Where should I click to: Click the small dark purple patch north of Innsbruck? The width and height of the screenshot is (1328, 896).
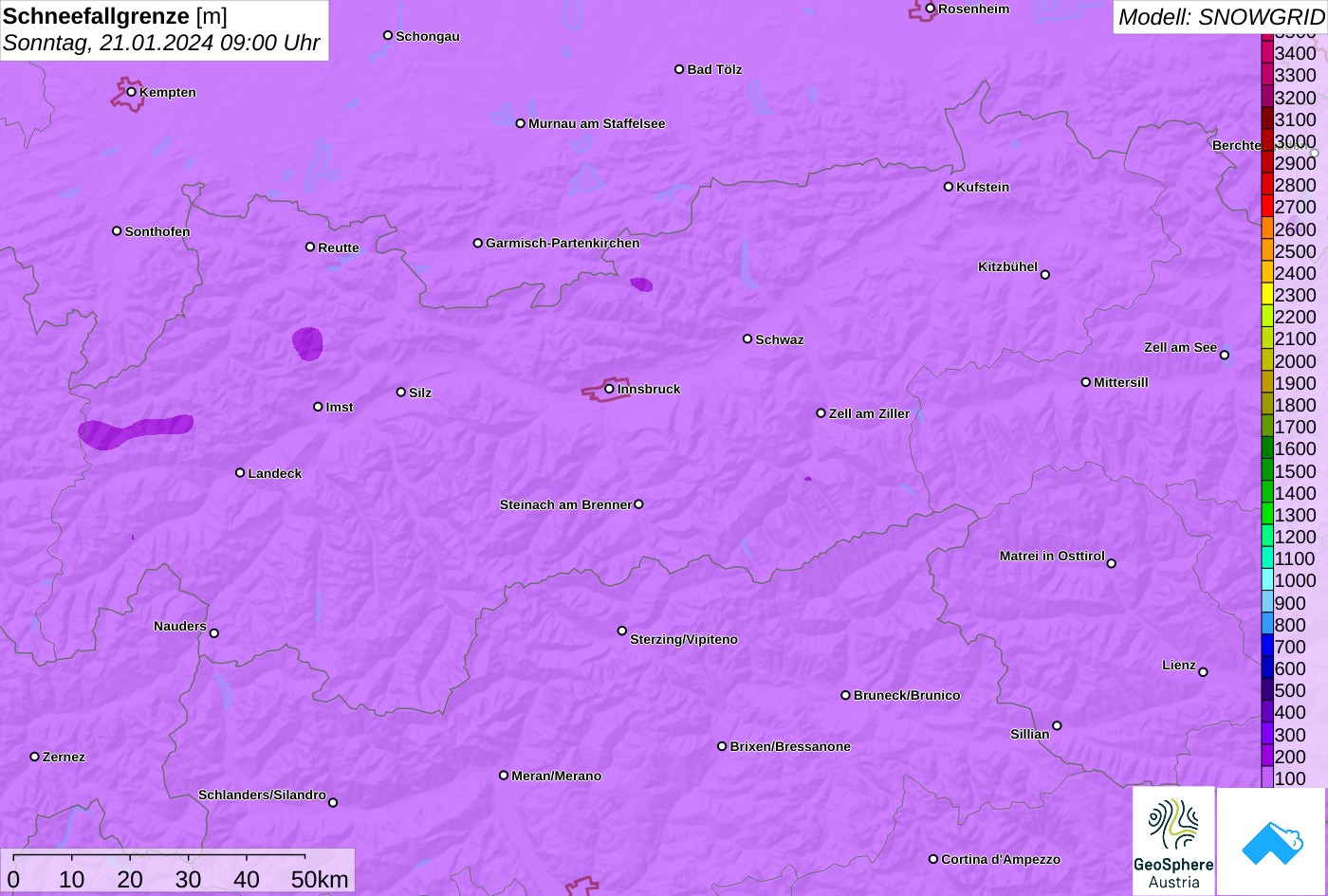click(641, 283)
